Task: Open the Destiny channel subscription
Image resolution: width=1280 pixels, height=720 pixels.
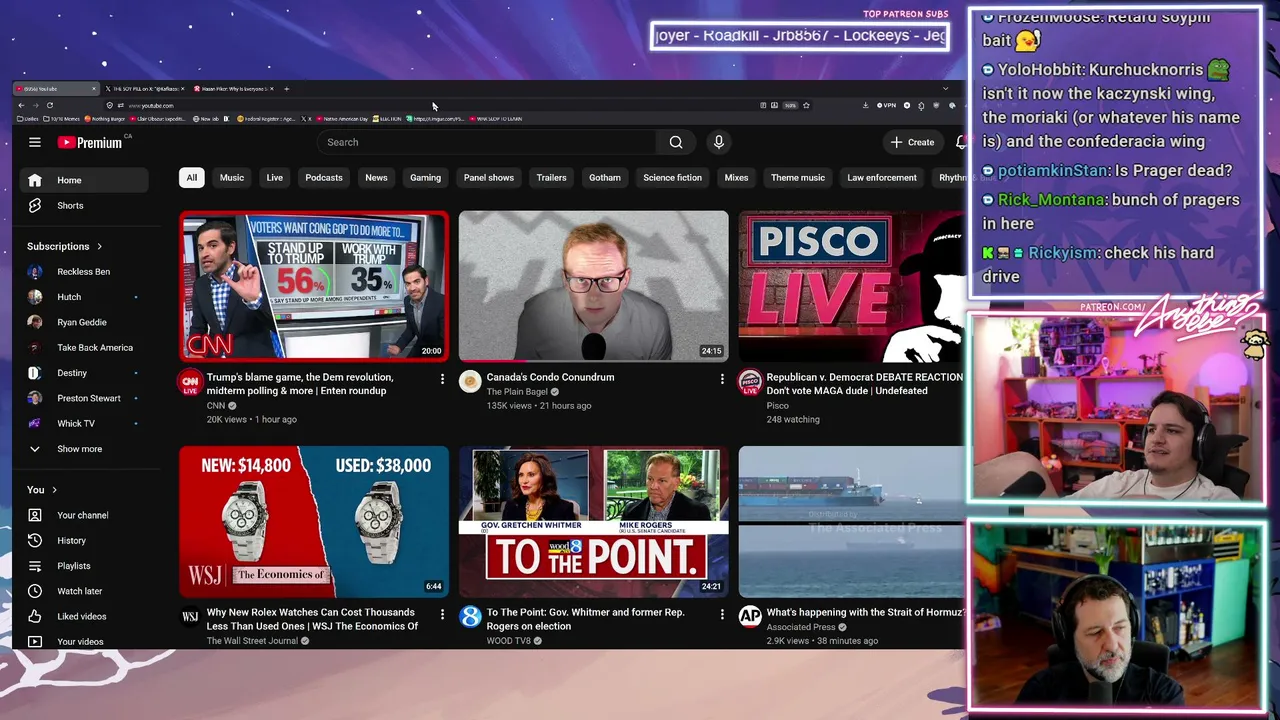Action: tap(84, 373)
